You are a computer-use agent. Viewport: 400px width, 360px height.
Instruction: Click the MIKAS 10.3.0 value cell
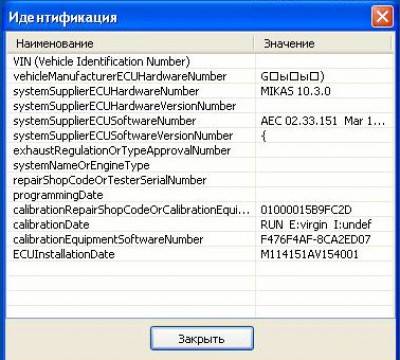pyautogui.click(x=323, y=91)
